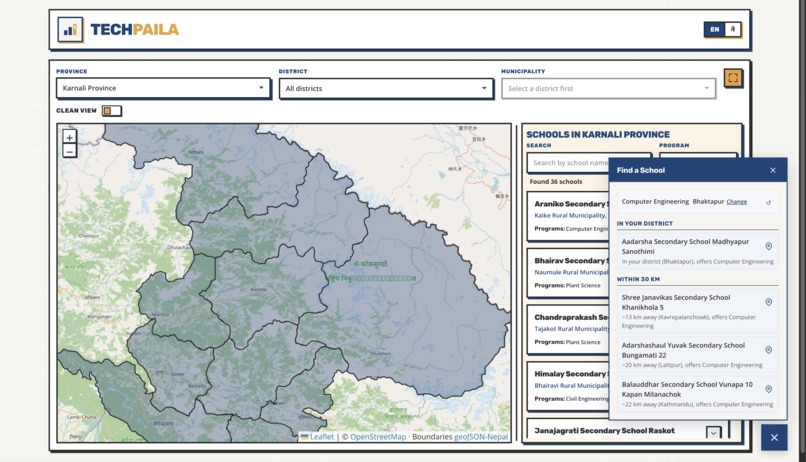Select Balauddhar Secondary School Vunapa 10 result
806x462 pixels.
click(698, 394)
